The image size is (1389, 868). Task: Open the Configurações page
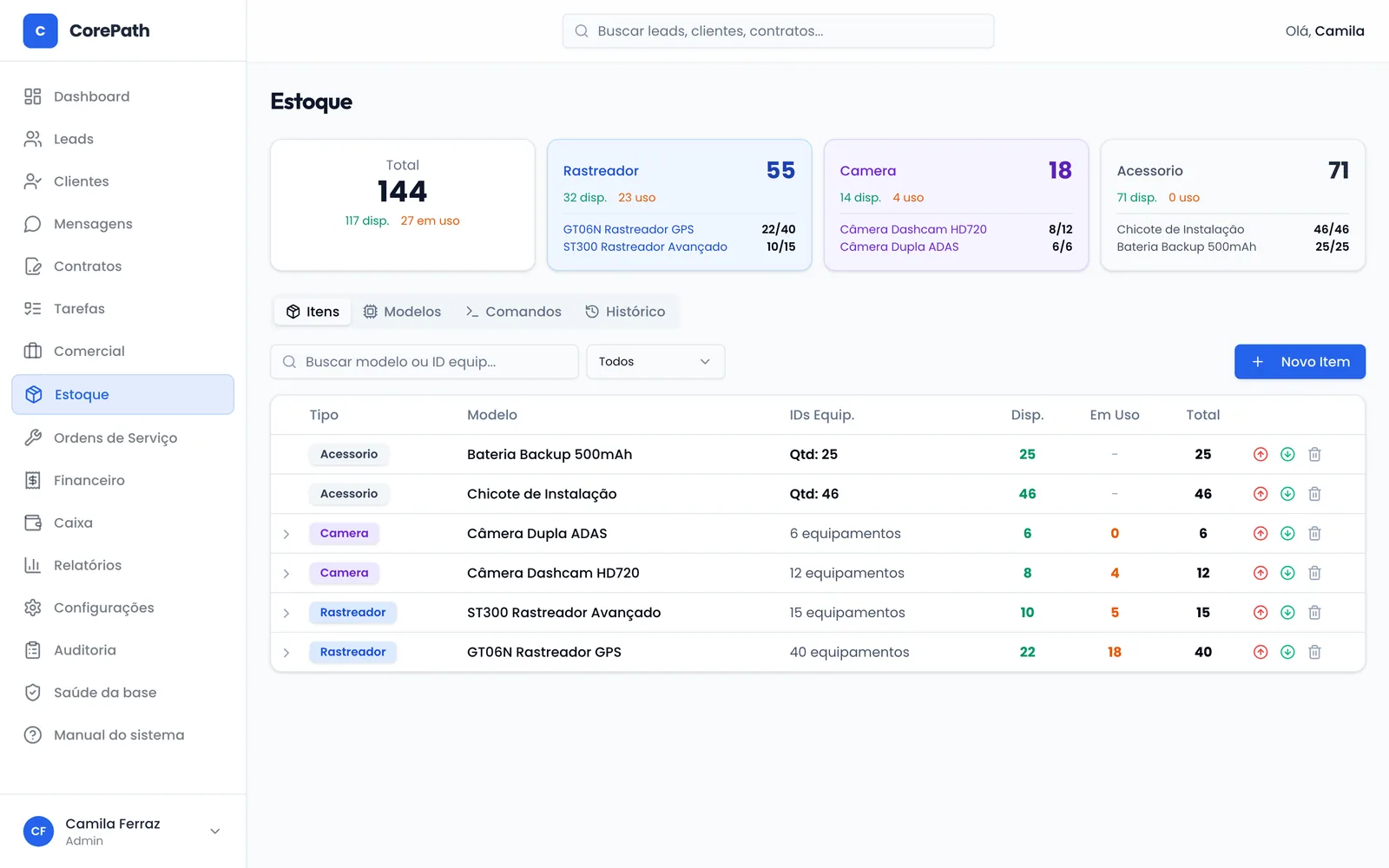[123, 608]
